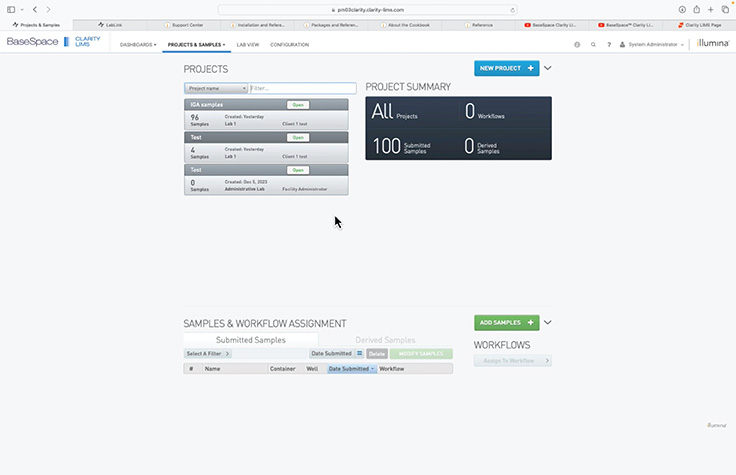This screenshot has height=475, width=736.
Task: Click the projects Filter text field
Action: pos(302,88)
